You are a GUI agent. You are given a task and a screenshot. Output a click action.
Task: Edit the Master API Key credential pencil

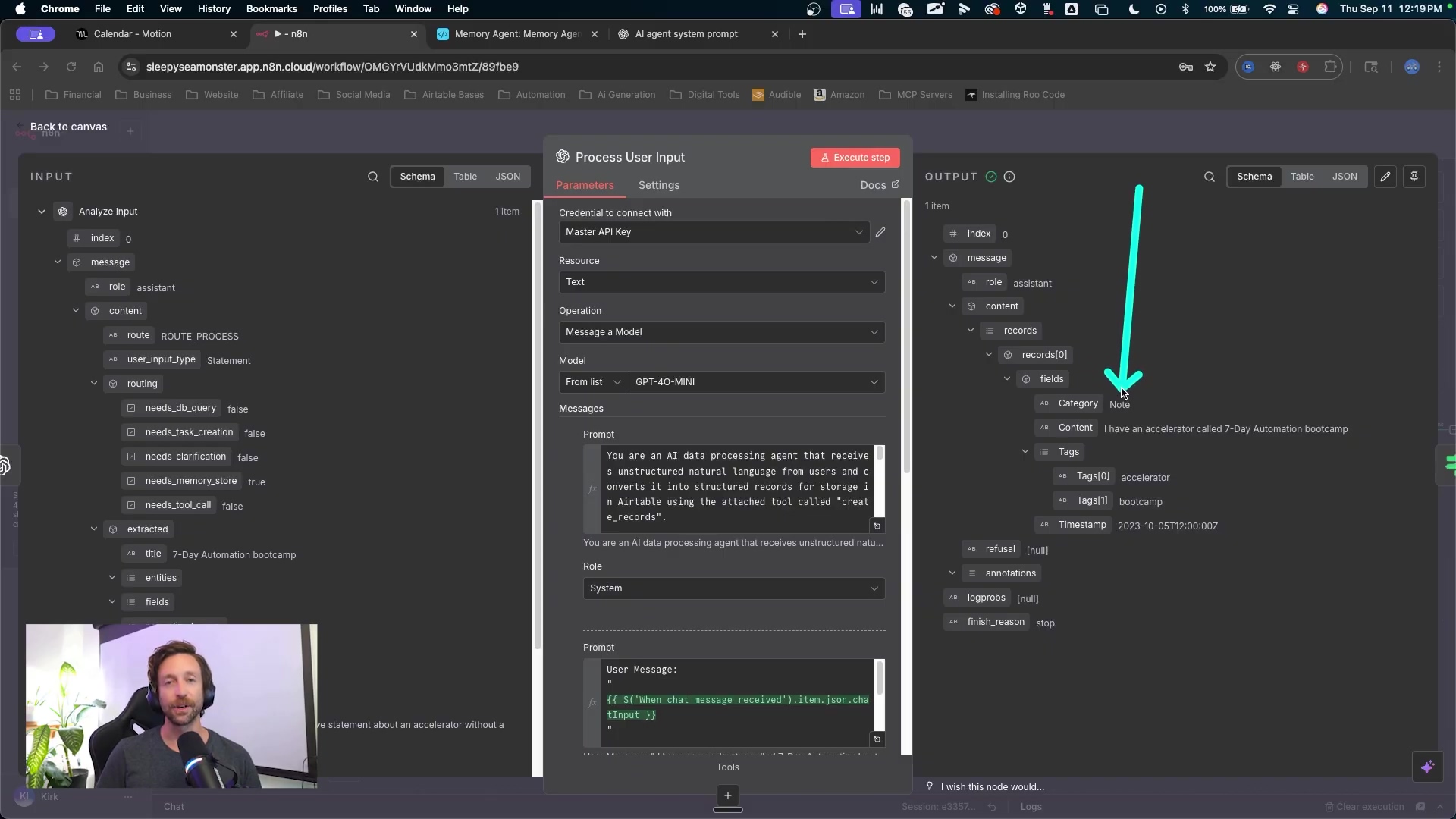click(880, 232)
